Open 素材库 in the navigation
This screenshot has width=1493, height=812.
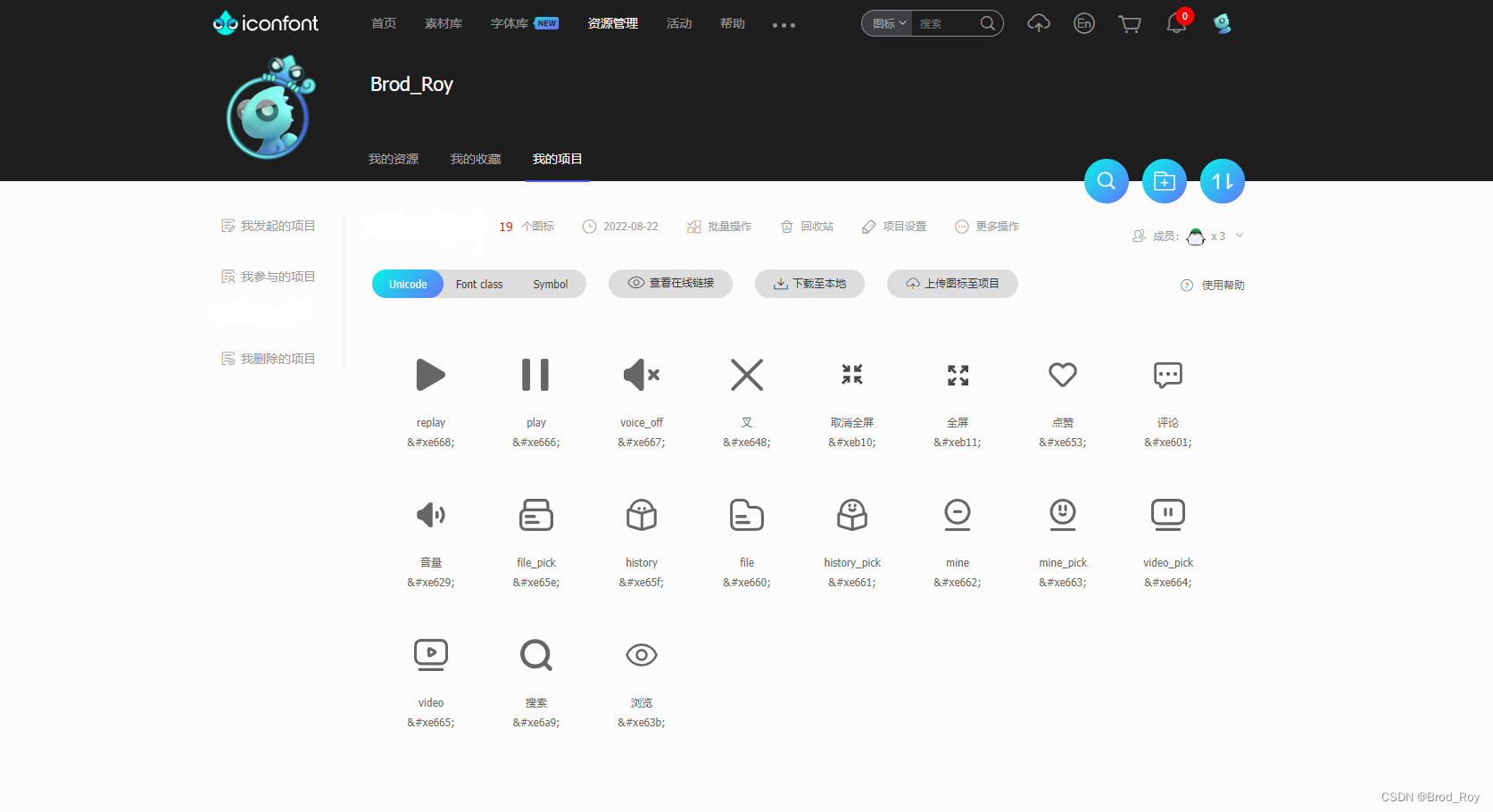[x=444, y=23]
